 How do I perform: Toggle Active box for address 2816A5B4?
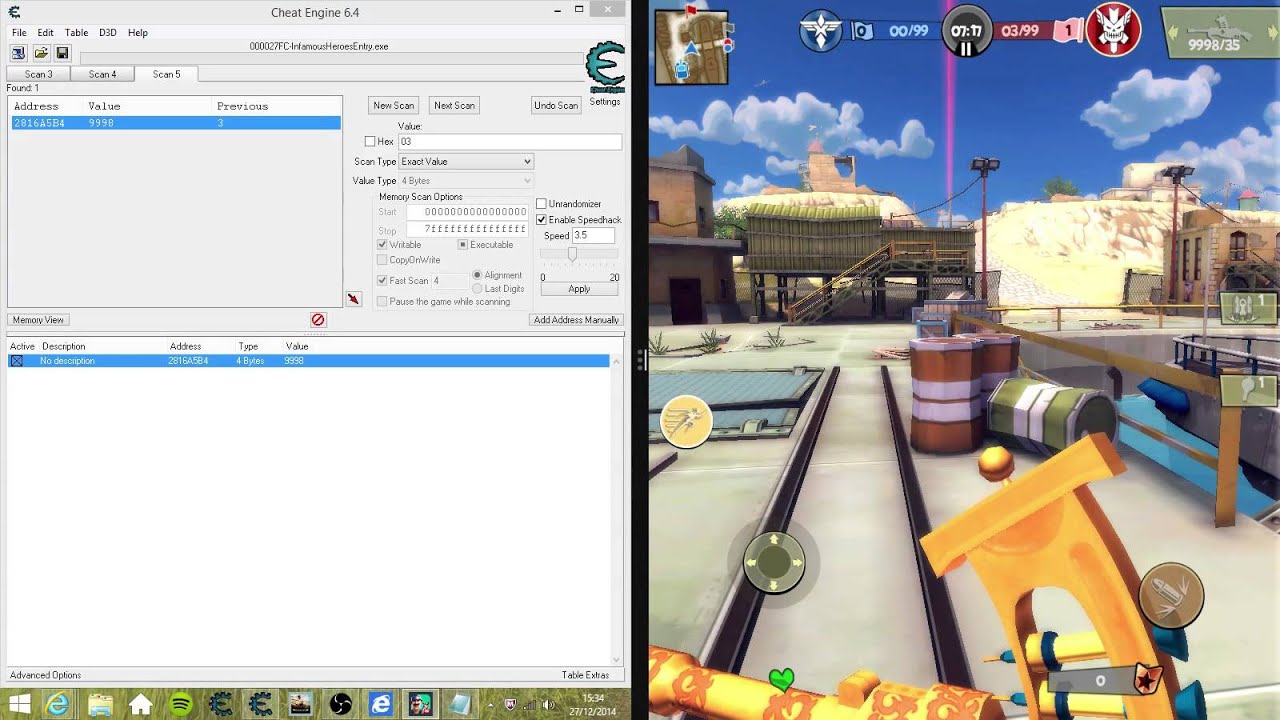click(16, 361)
